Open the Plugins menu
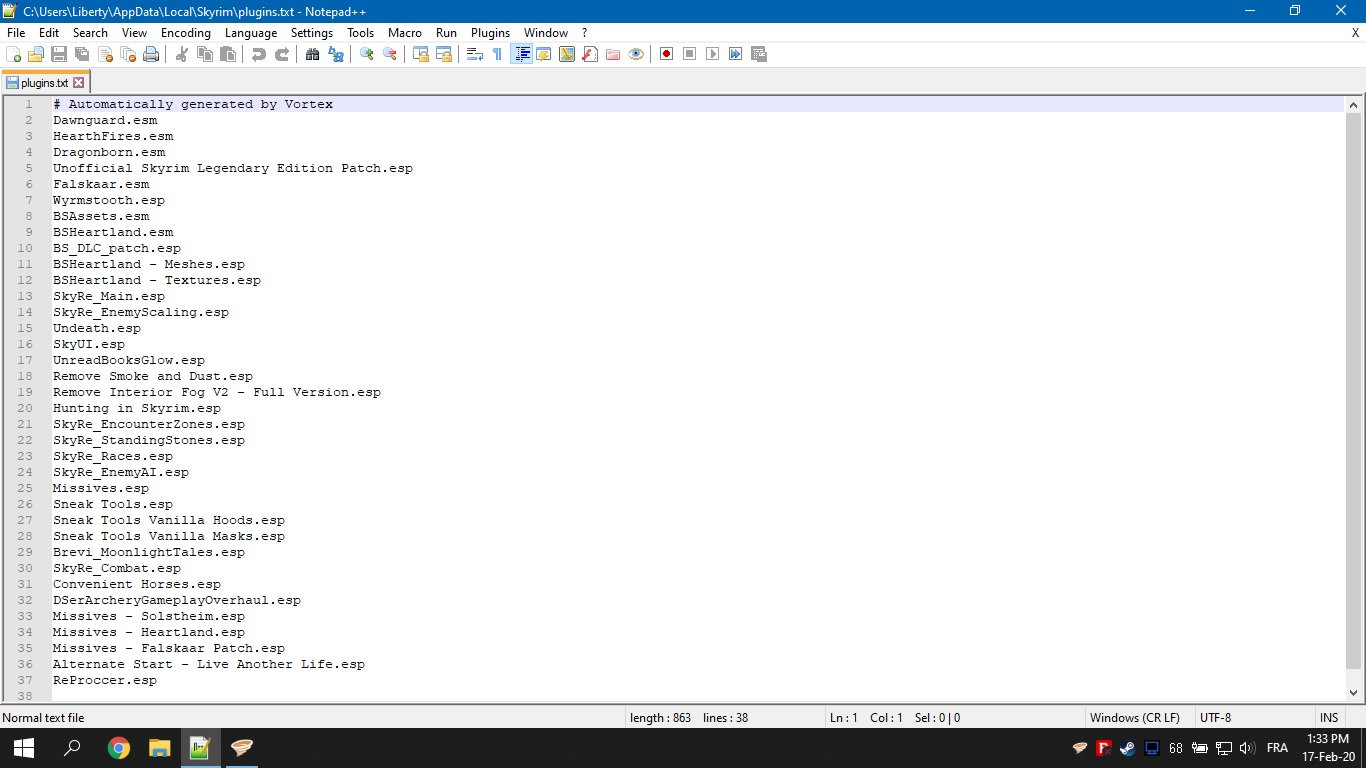Screen dimensions: 1366x768 click(490, 33)
